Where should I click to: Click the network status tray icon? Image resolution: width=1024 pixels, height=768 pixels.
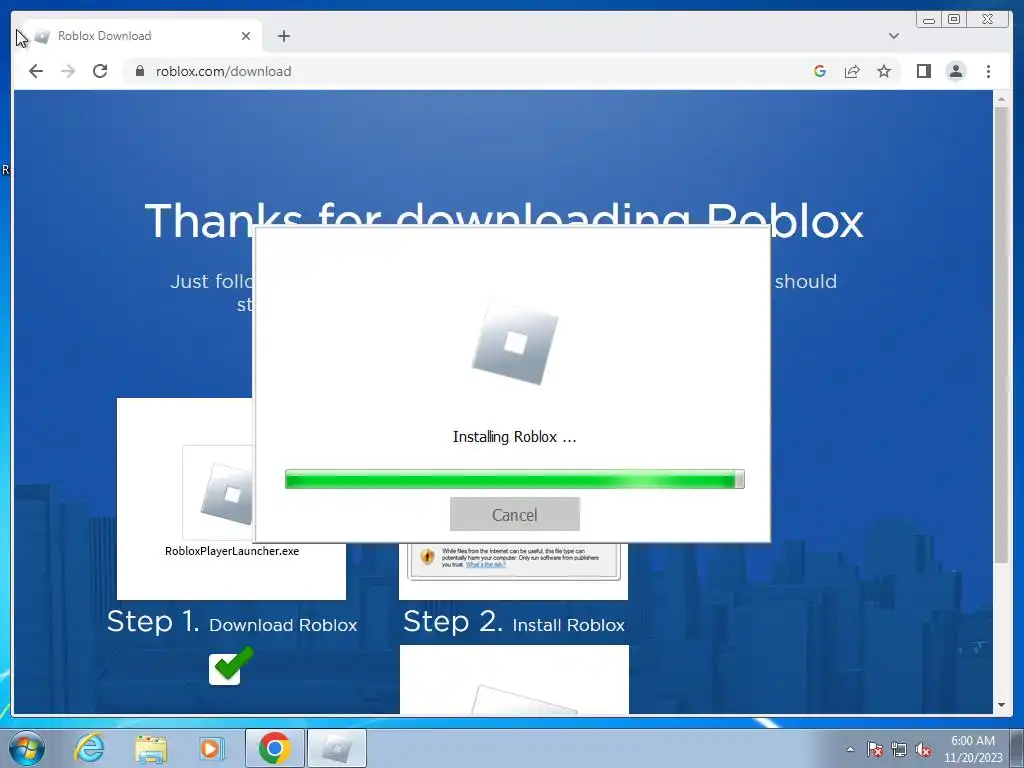(x=899, y=749)
